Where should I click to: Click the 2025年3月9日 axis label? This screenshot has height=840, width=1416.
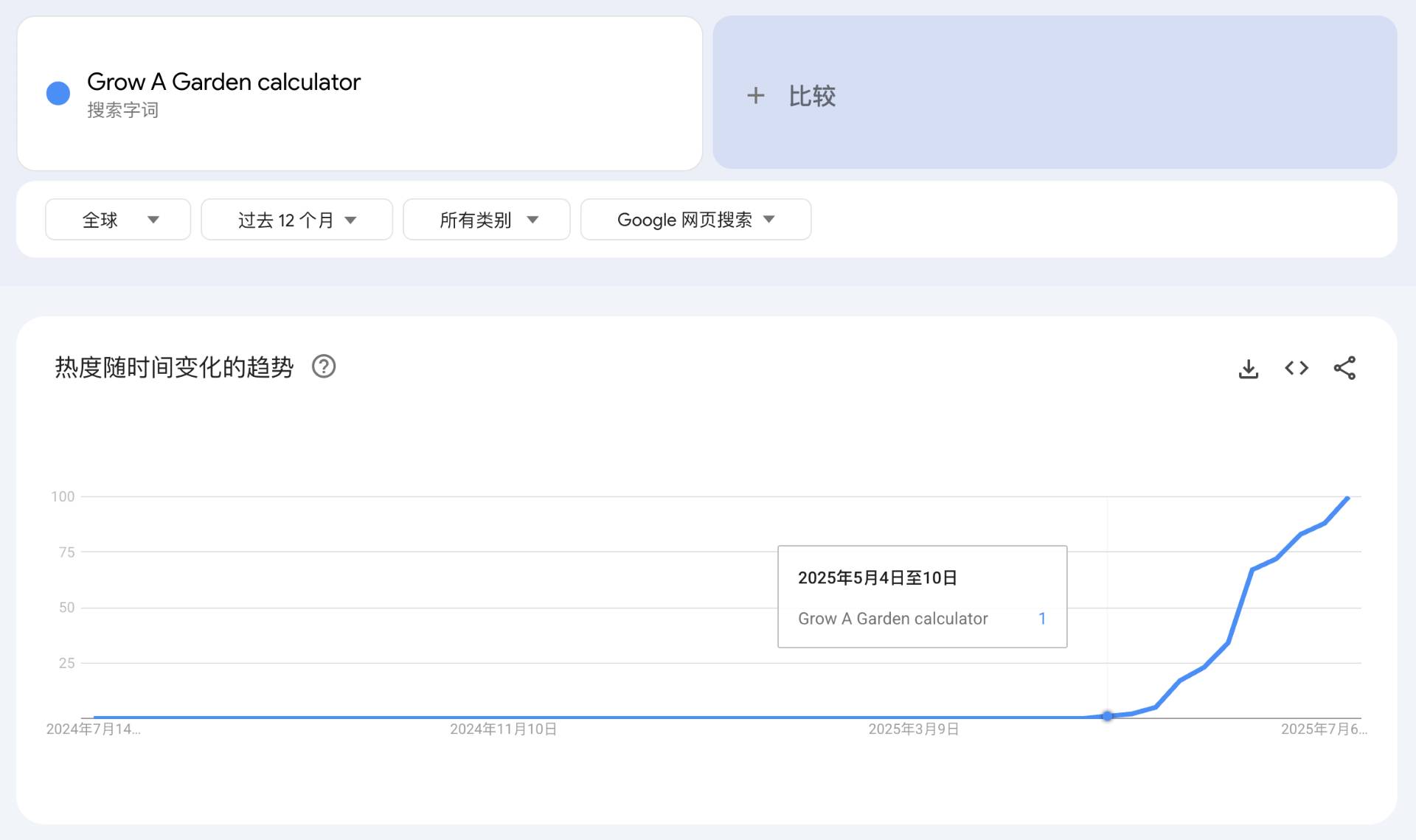914,729
